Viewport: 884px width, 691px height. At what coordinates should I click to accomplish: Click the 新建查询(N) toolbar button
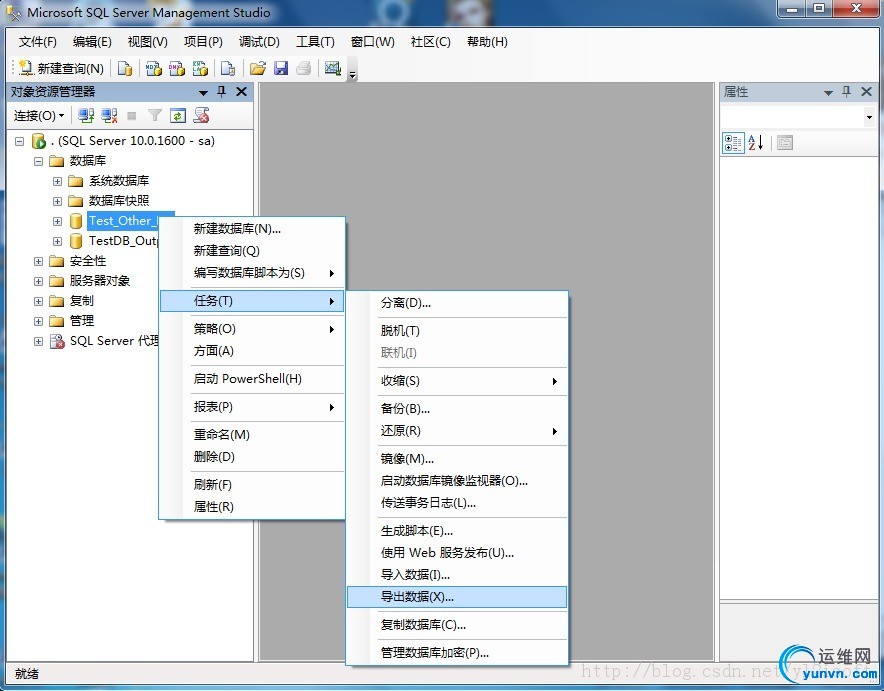(61, 69)
